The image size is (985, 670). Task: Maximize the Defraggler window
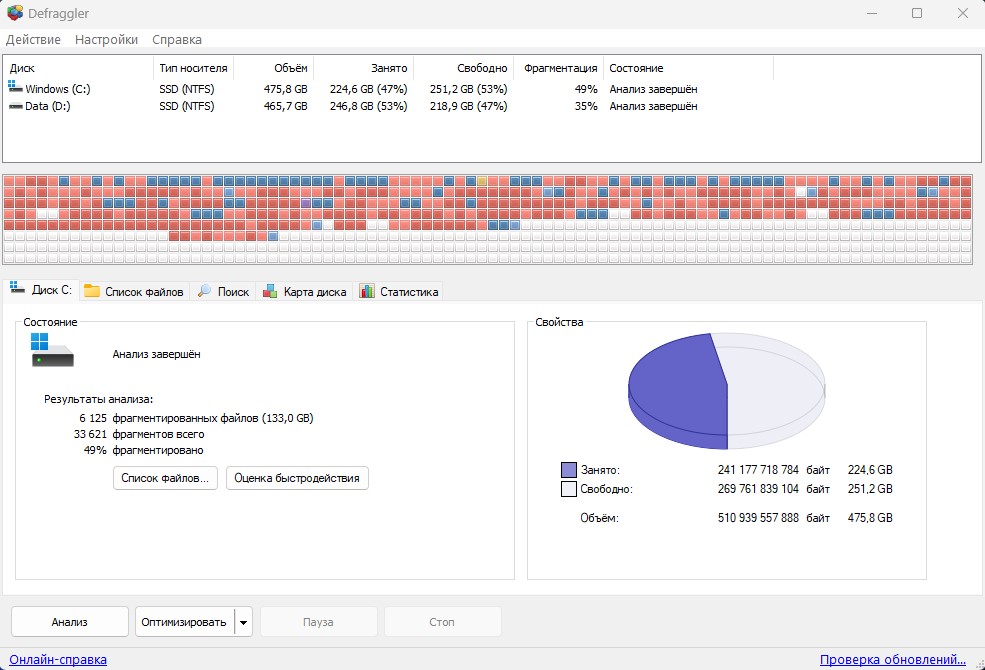point(917,13)
